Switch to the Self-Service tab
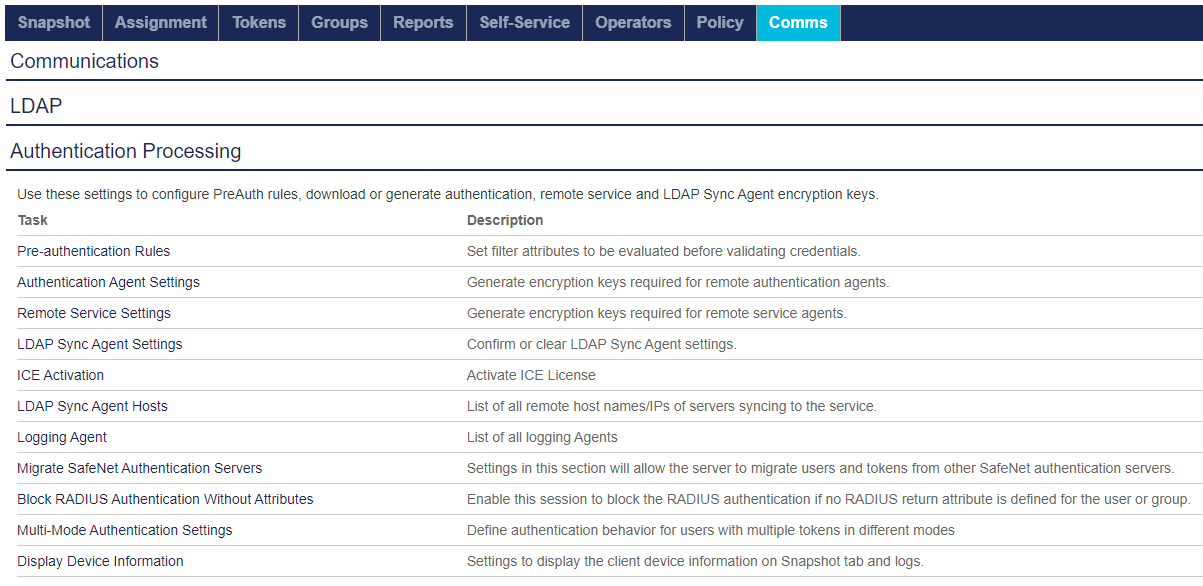 [x=524, y=22]
